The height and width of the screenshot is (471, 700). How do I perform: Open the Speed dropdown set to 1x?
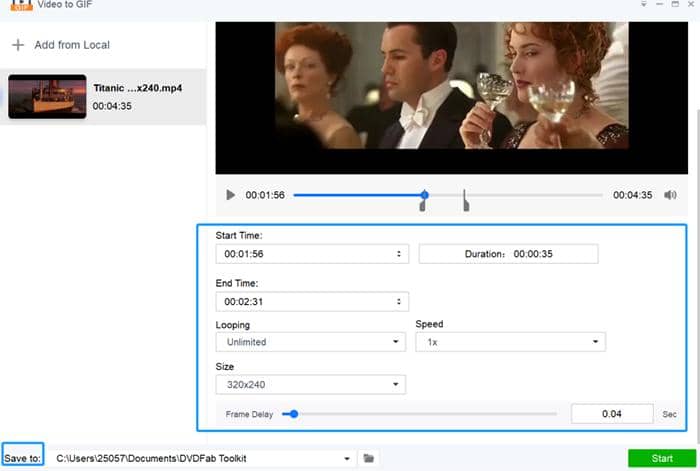[x=510, y=342]
